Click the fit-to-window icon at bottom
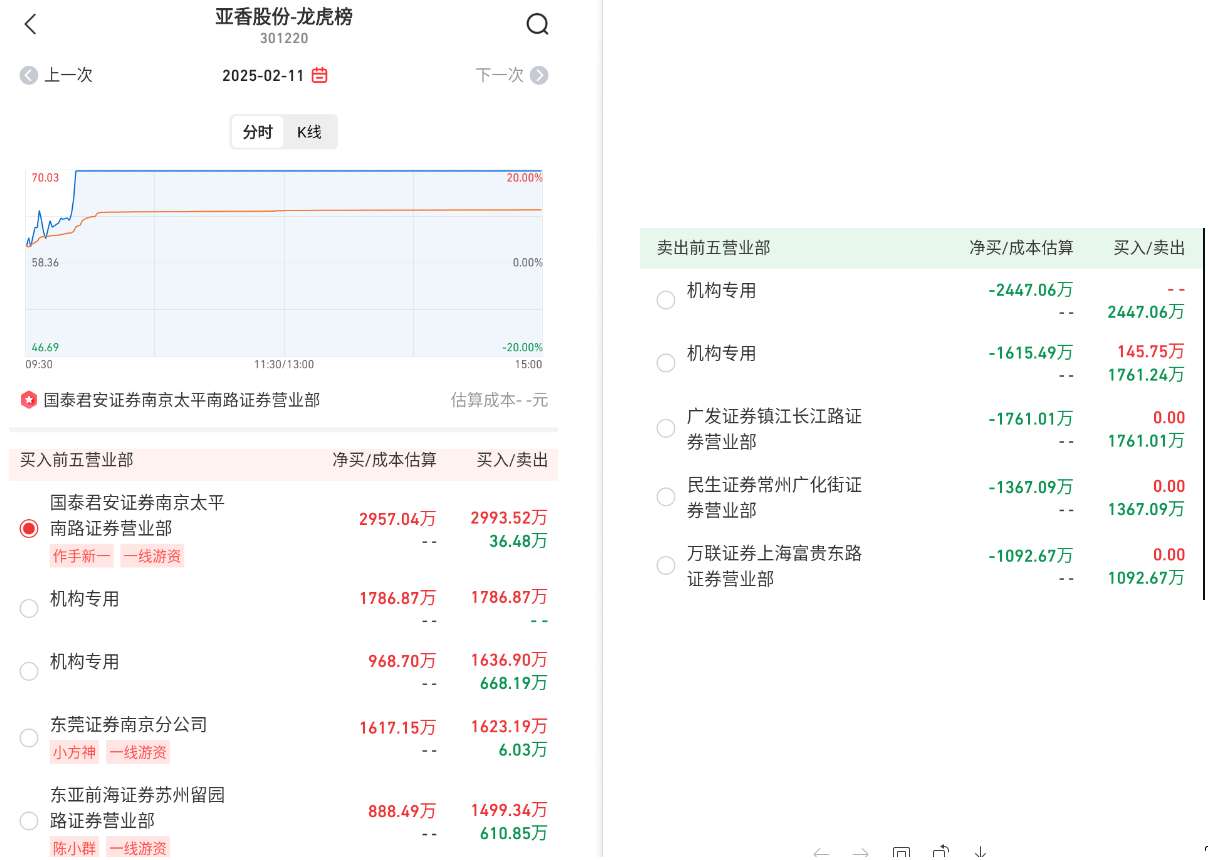 tap(901, 853)
